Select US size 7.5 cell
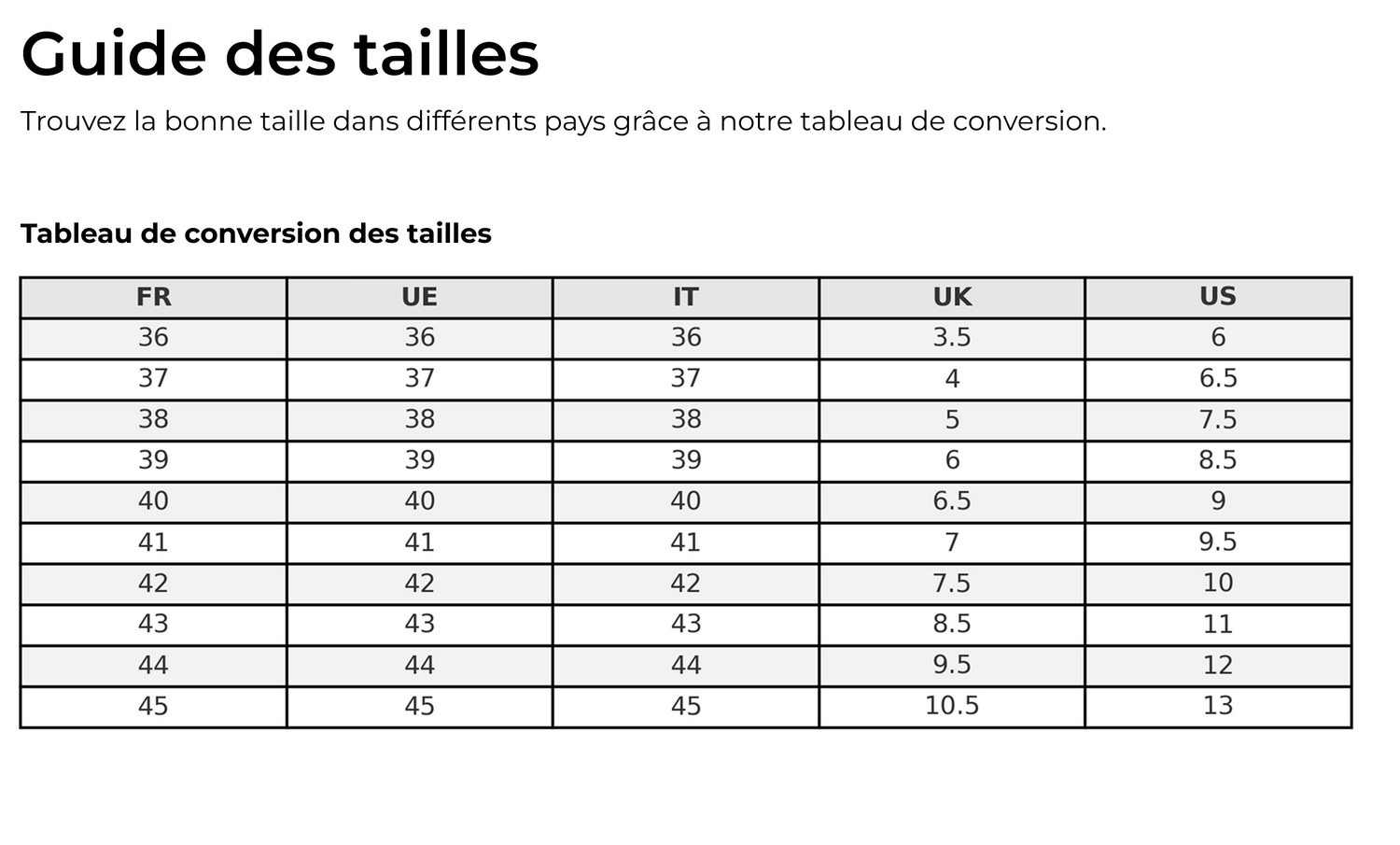1400x845 pixels. coord(1218,419)
